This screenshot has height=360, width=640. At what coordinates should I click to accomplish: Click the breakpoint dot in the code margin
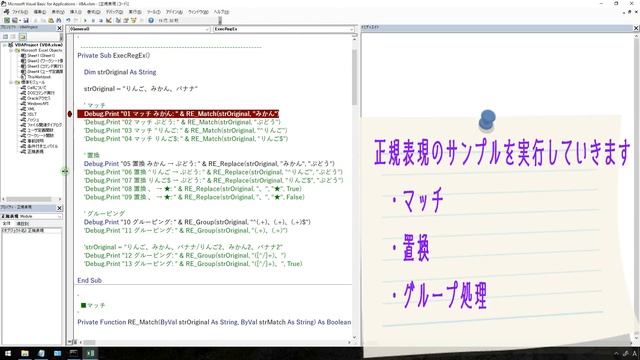[x=70, y=113]
